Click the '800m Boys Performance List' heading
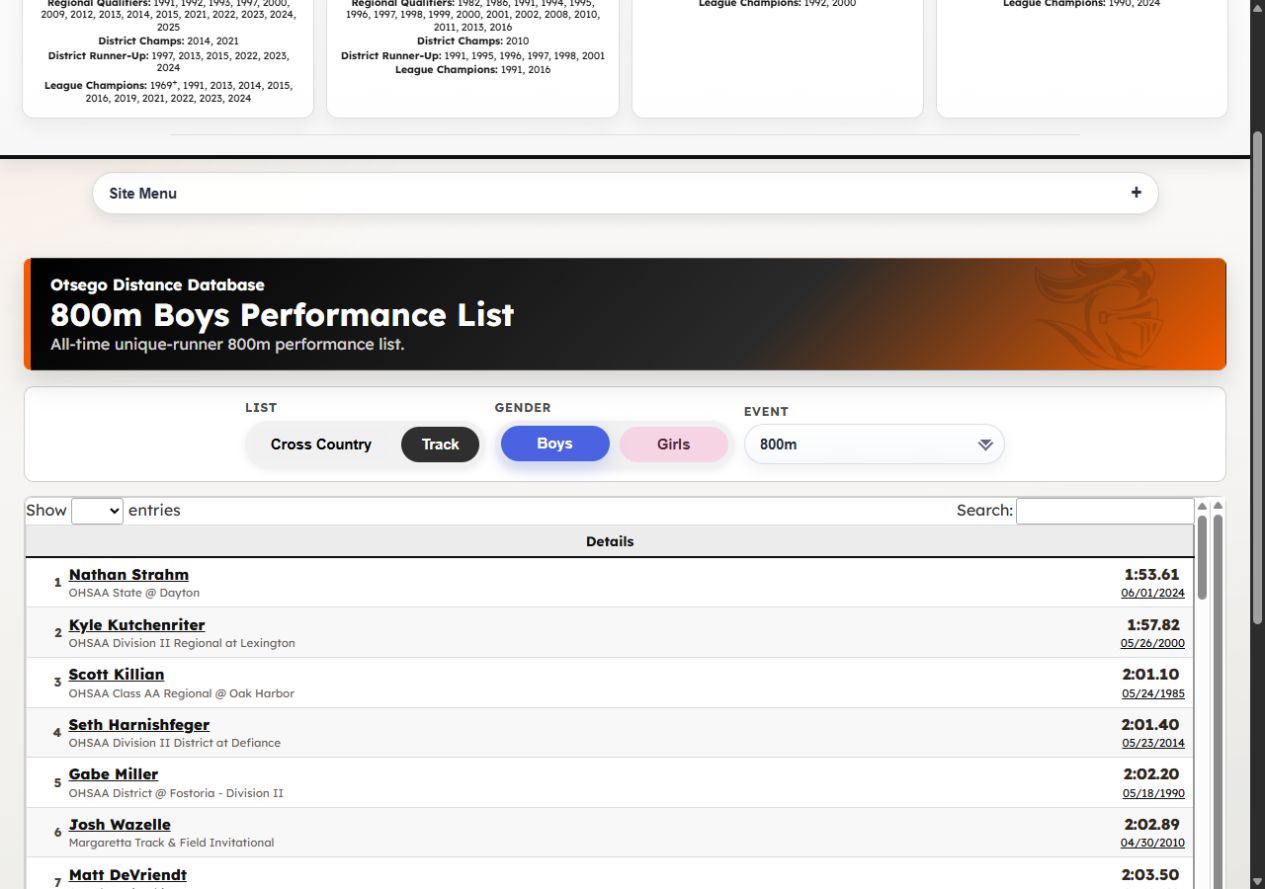 point(282,315)
